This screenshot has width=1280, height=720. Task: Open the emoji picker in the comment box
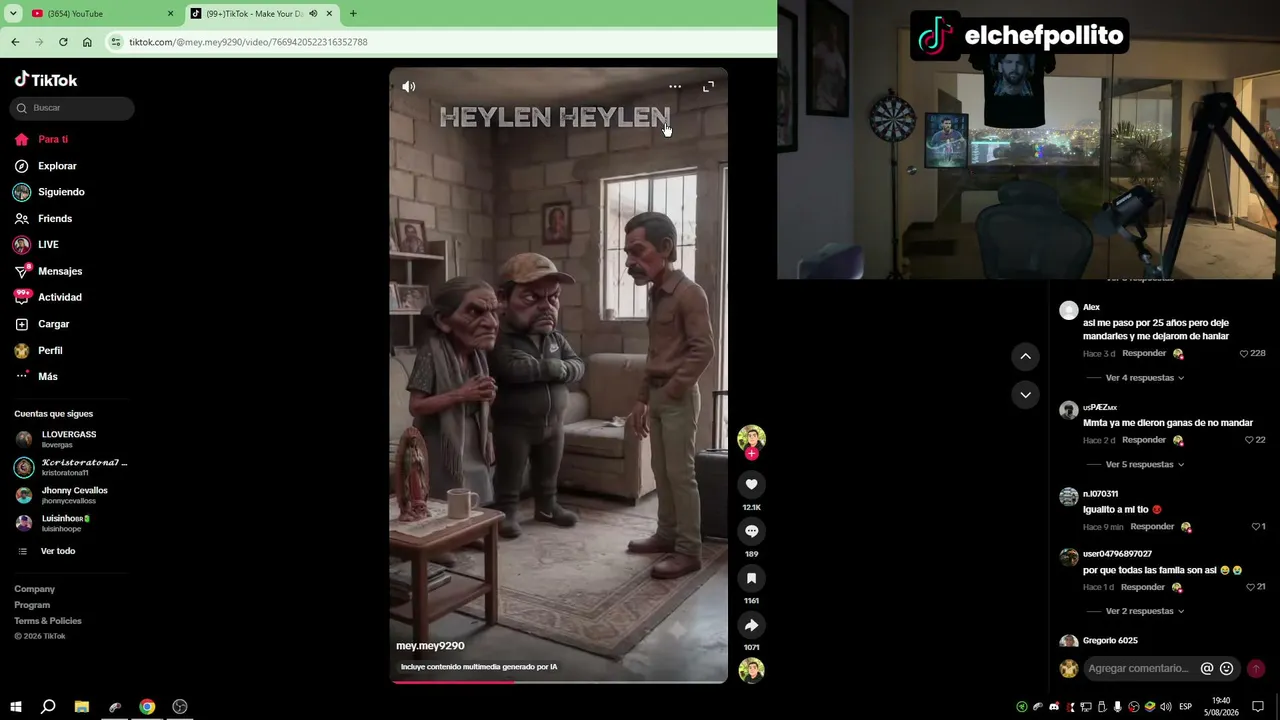pyautogui.click(x=1226, y=669)
